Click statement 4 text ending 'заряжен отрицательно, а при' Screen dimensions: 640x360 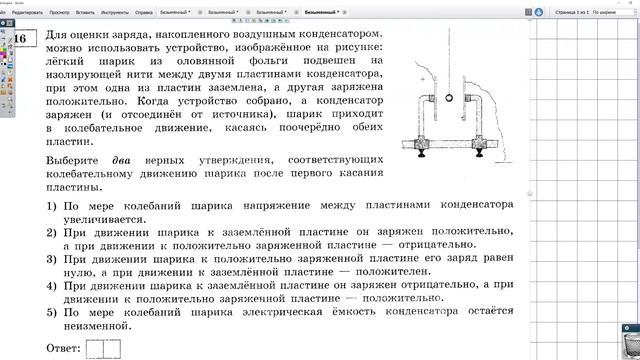coord(280,292)
